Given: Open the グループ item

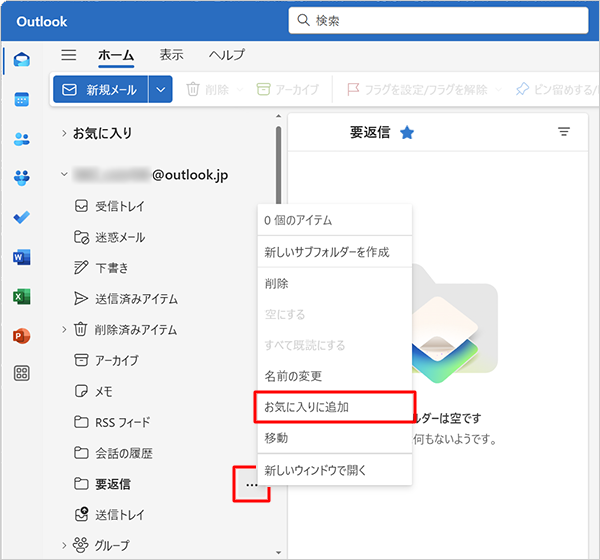Looking at the screenshot, I should pyautogui.click(x=102, y=545).
